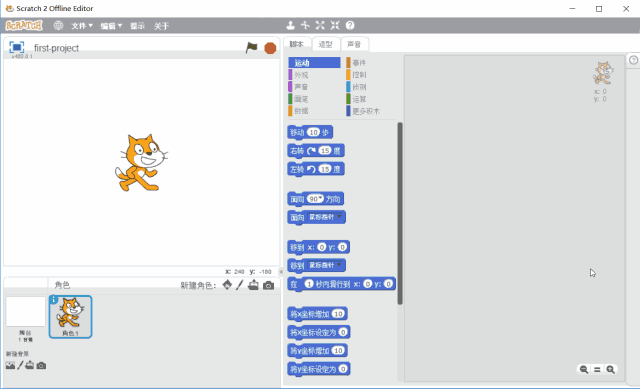Click the Scratch logo

[24, 25]
